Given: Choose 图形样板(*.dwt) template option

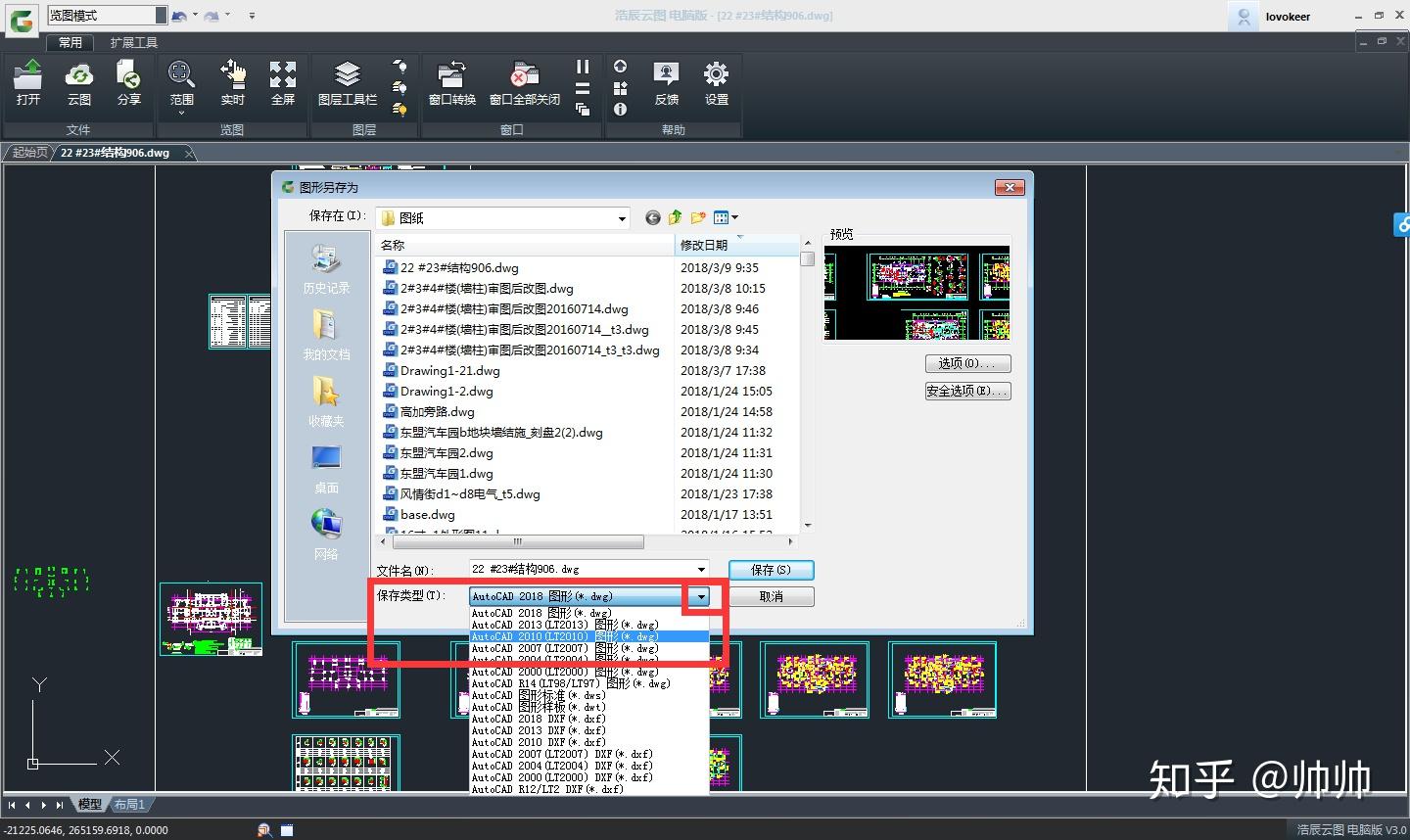Looking at the screenshot, I should (588, 707).
